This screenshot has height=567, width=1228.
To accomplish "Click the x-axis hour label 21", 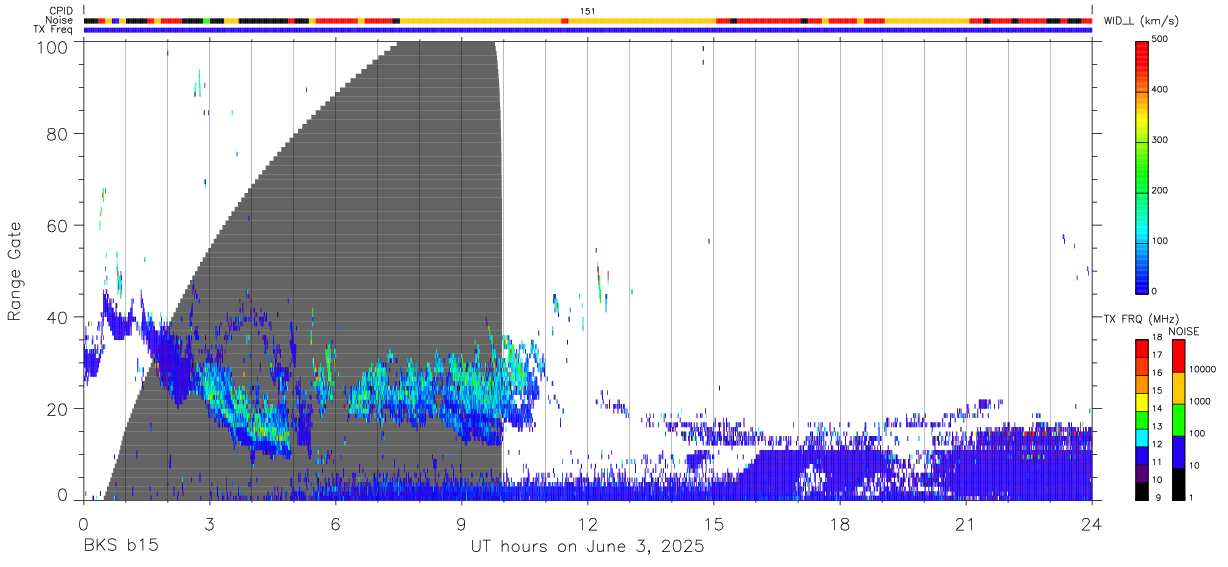I will [x=965, y=524].
